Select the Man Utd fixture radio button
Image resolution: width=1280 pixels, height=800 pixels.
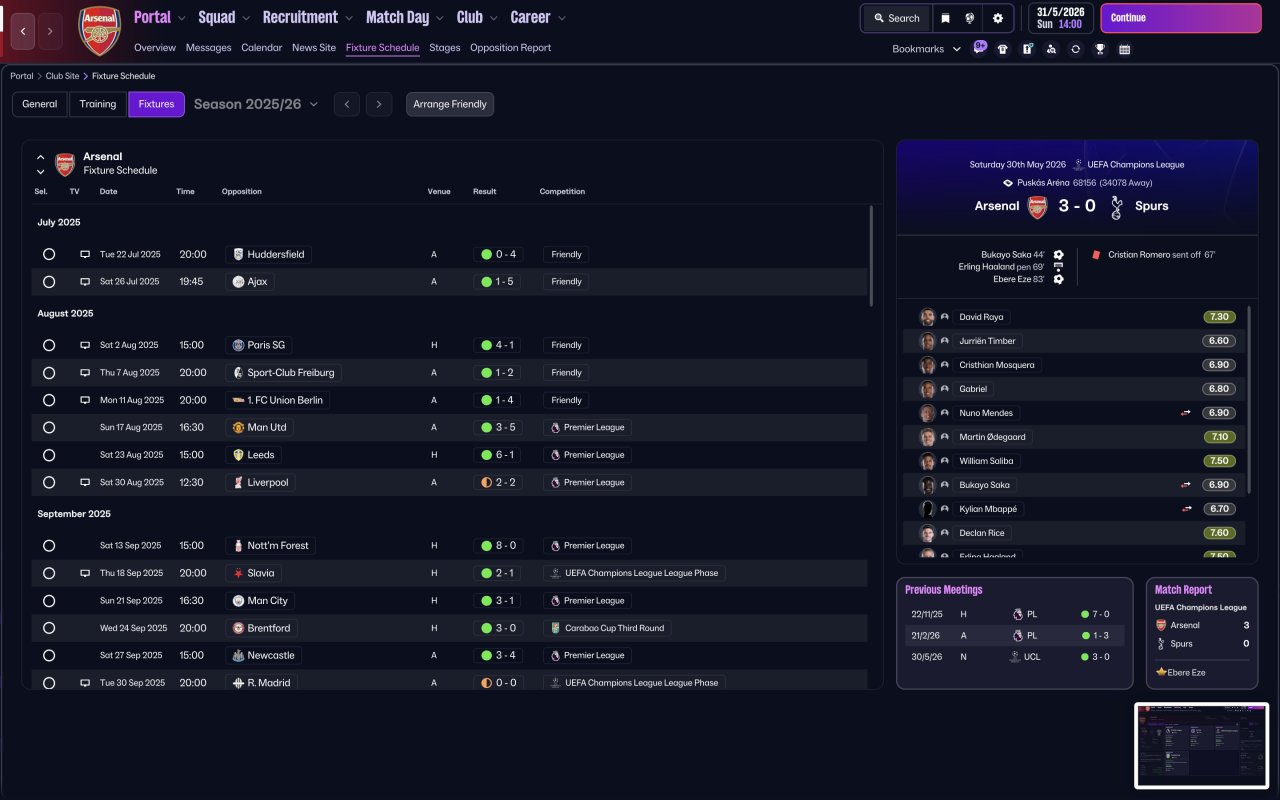(49, 428)
